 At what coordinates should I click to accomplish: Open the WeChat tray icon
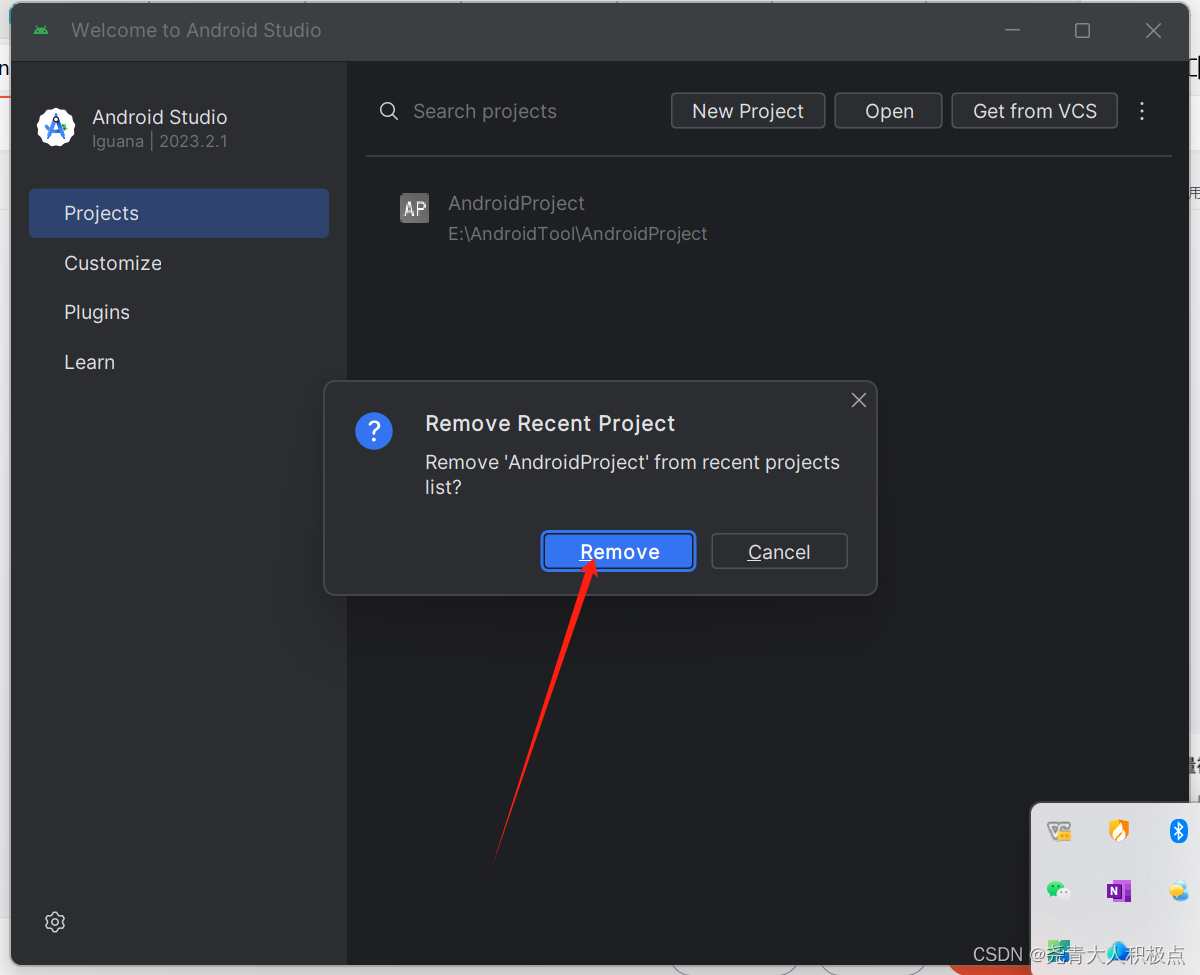coord(1058,890)
